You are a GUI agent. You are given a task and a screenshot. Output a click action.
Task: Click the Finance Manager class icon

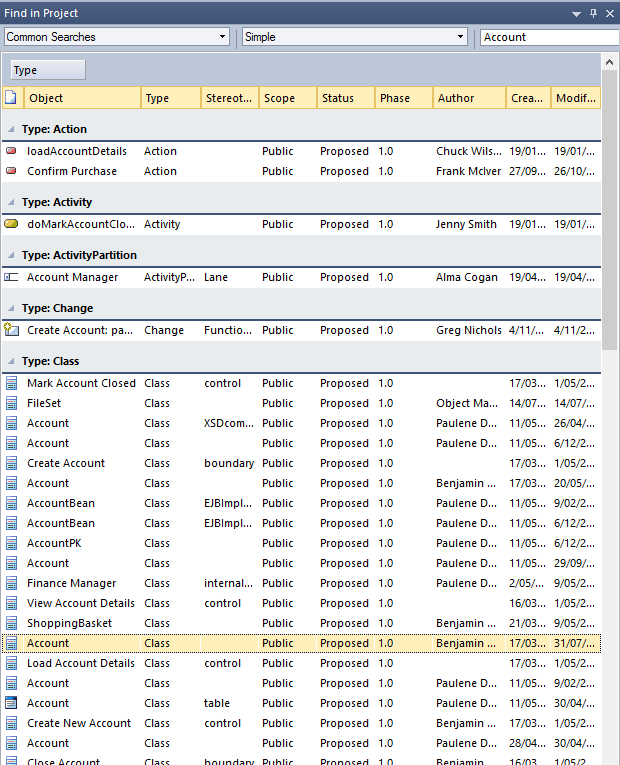click(x=11, y=583)
